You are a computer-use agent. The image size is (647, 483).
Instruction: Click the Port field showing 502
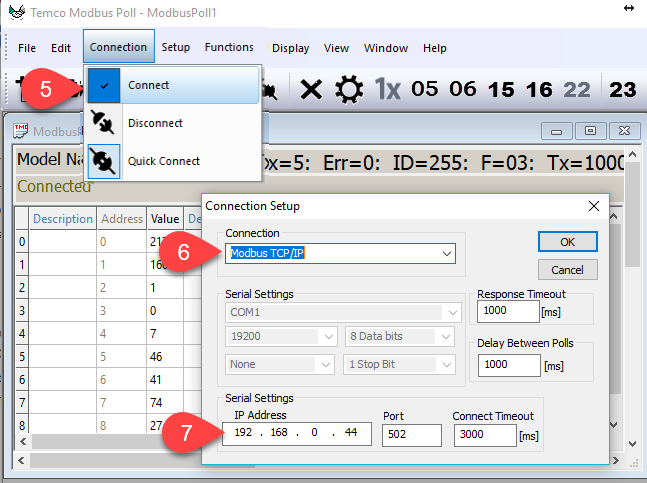(412, 435)
